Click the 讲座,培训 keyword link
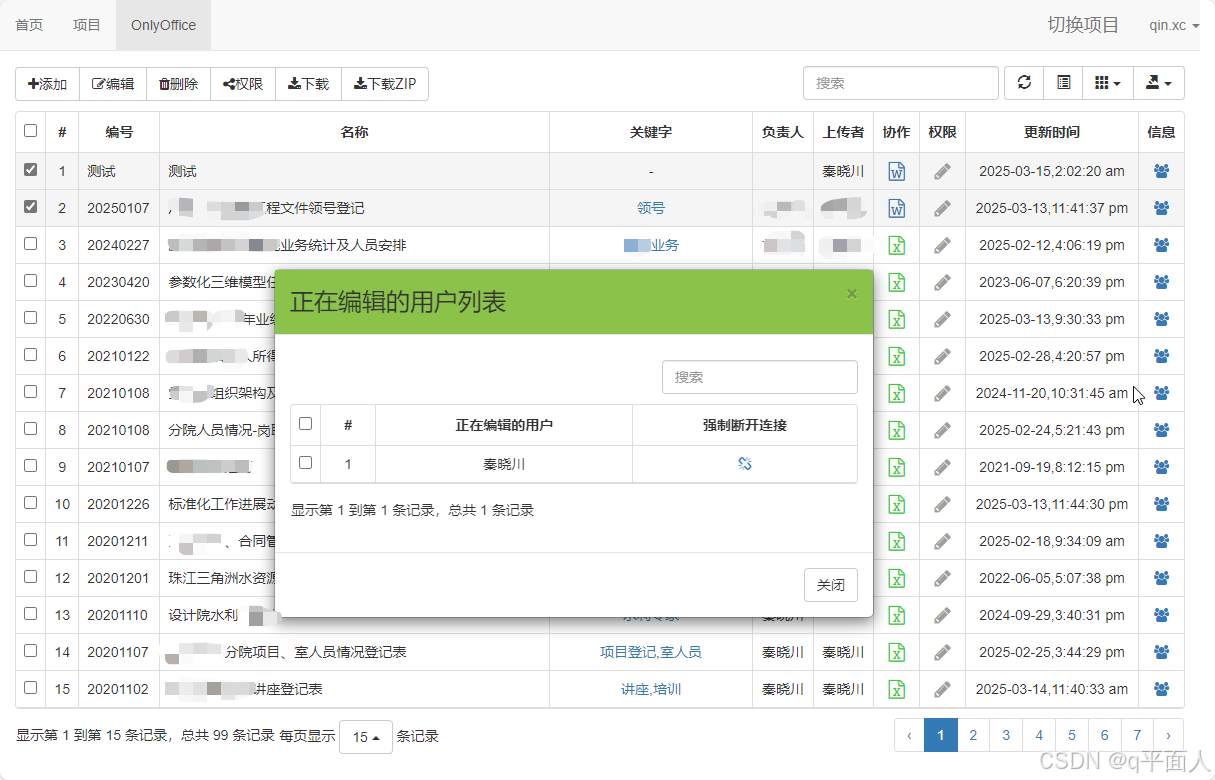The height and width of the screenshot is (780, 1215). tap(651, 689)
